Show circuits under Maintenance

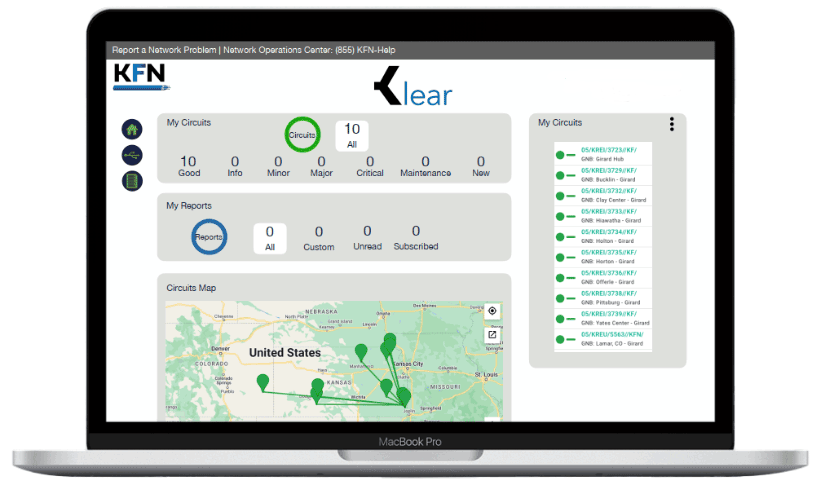[x=425, y=166]
